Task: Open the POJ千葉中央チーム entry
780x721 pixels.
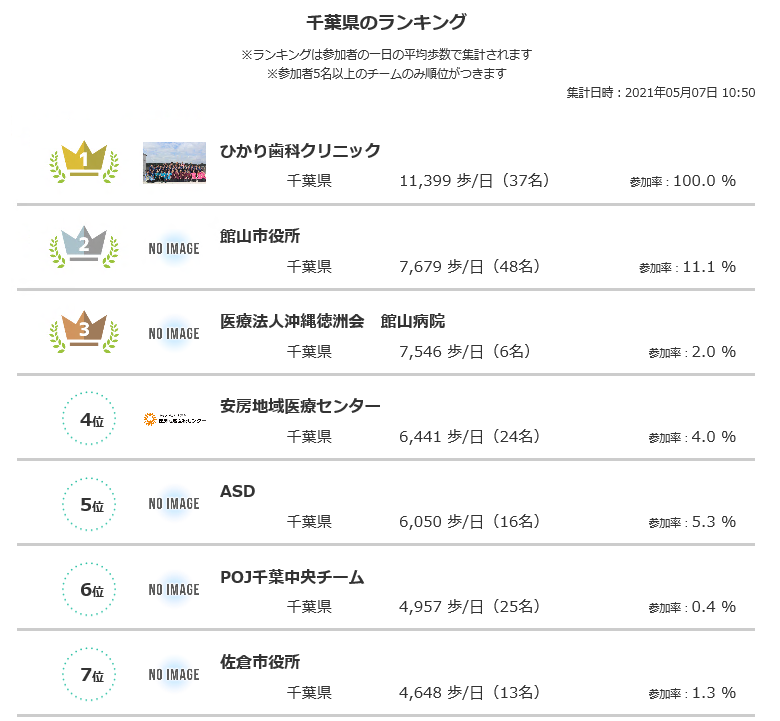Action: [292, 577]
